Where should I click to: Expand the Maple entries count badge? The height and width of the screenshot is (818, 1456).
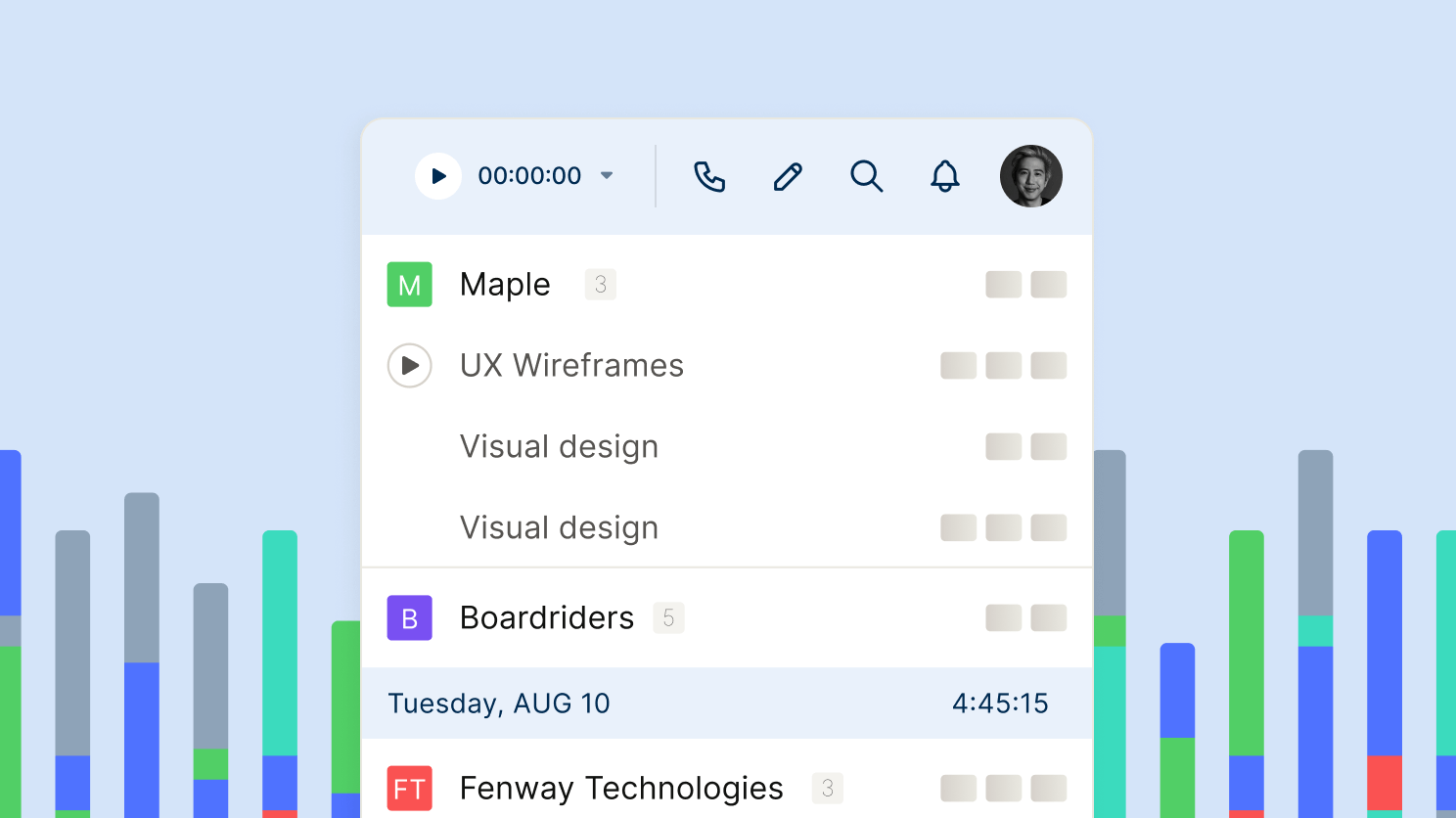coord(601,285)
